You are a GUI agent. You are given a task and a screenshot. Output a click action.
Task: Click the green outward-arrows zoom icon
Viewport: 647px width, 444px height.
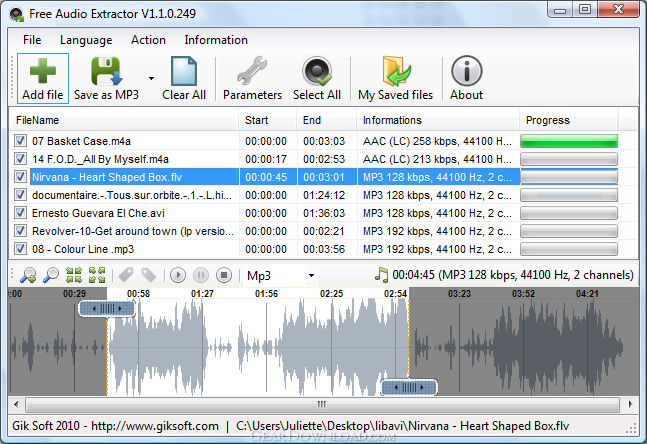pos(97,275)
